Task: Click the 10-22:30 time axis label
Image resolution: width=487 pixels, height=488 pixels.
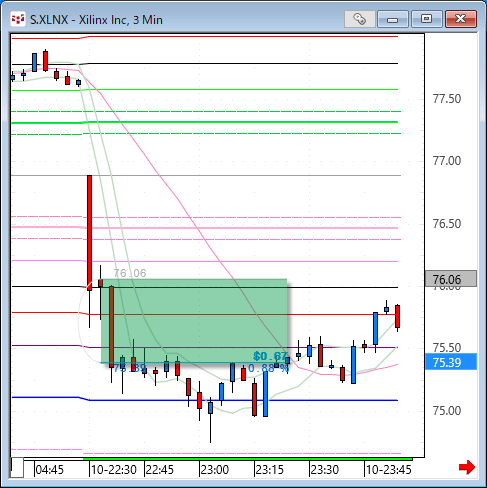Action: [x=114, y=470]
